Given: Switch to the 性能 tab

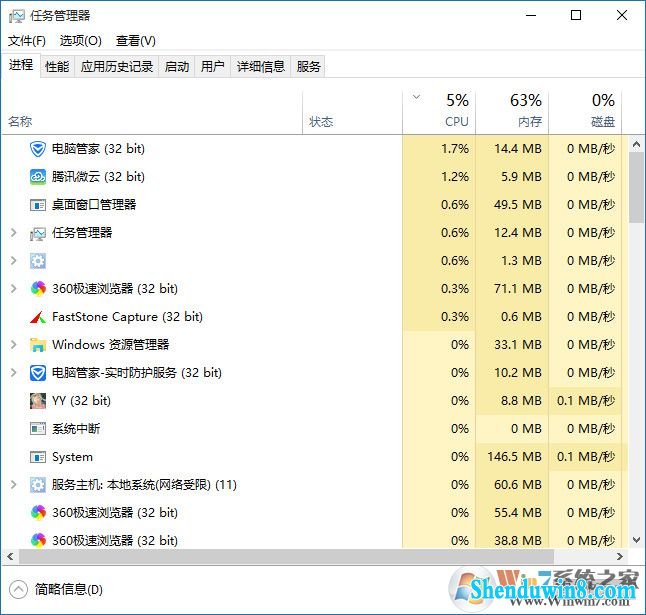Looking at the screenshot, I should tap(57, 66).
